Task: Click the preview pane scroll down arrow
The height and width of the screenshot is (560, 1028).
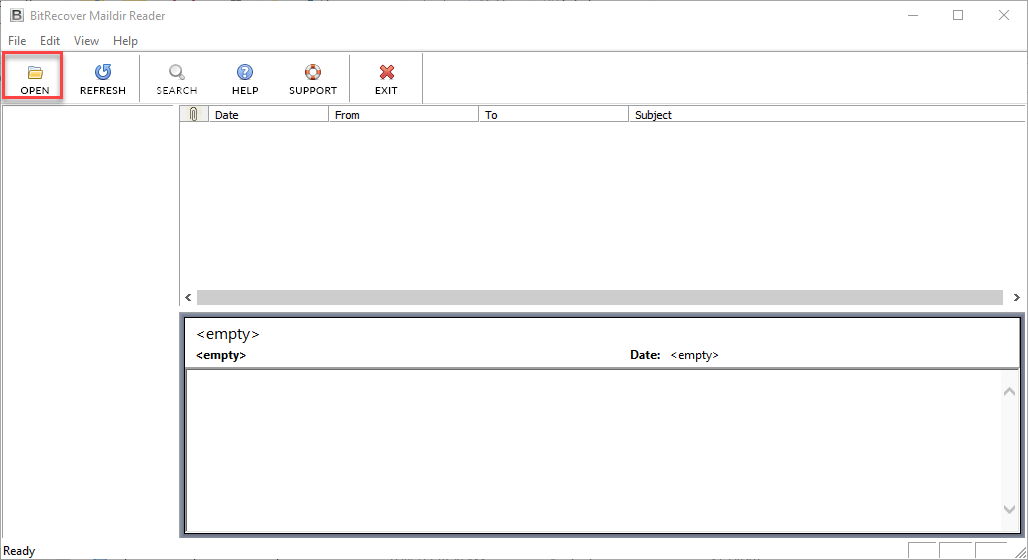Action: click(x=1009, y=509)
